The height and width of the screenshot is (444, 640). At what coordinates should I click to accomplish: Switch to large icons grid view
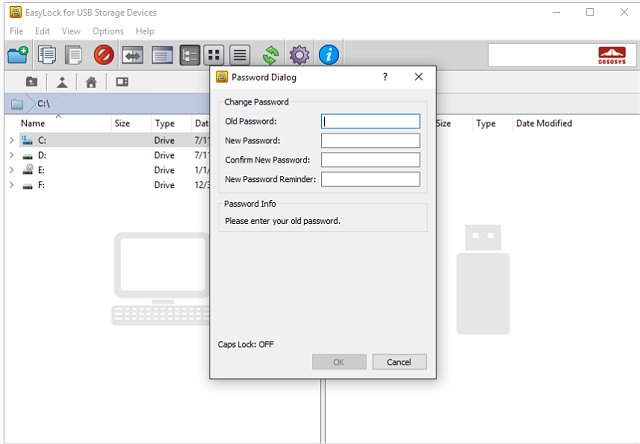pyautogui.click(x=214, y=55)
